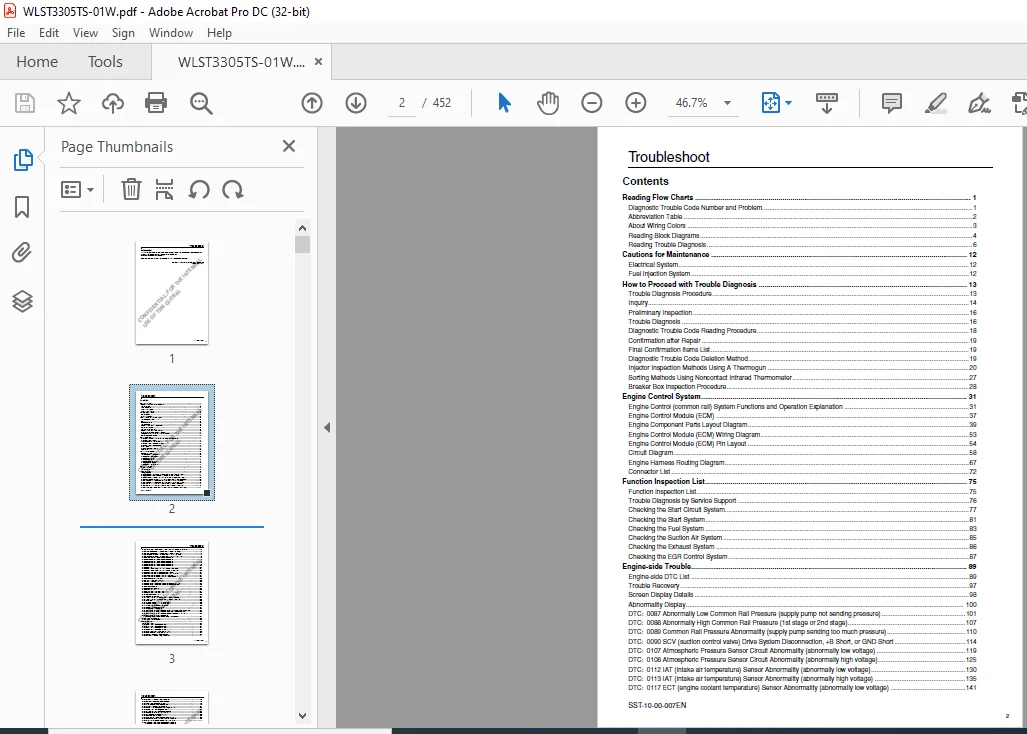Image resolution: width=1027 pixels, height=734 pixels.
Task: Open the Page Thumbnails sidebar icon
Action: click(22, 159)
